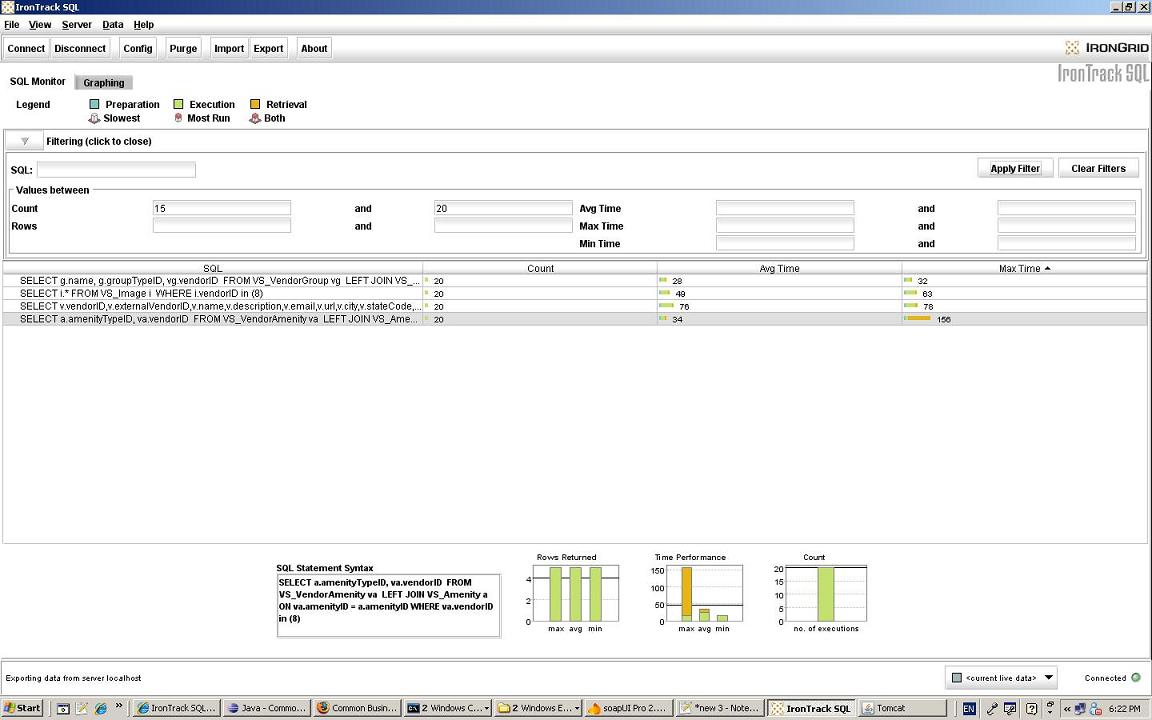Click the Preparation legend color swatch

tap(94, 104)
